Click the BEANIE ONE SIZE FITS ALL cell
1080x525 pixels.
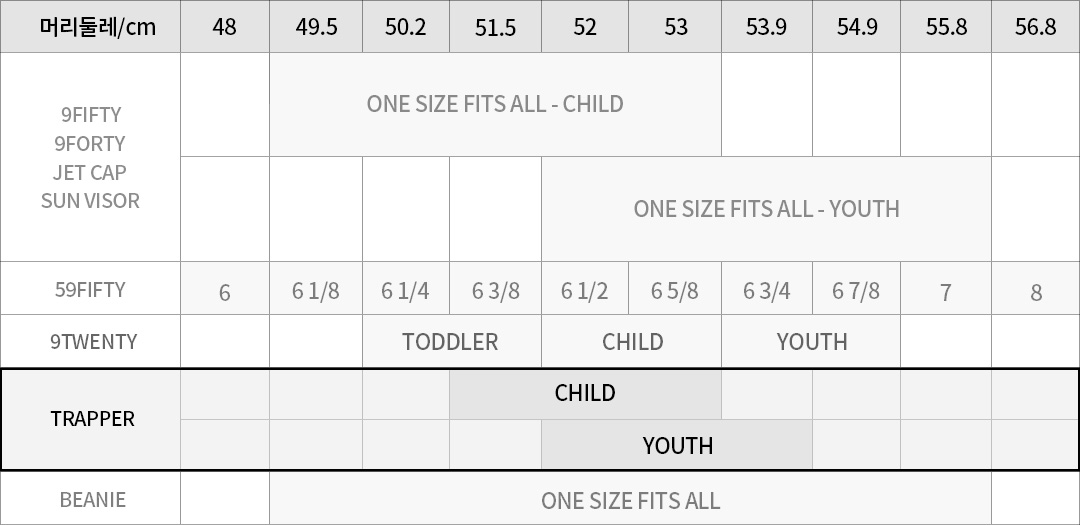pyautogui.click(x=630, y=500)
